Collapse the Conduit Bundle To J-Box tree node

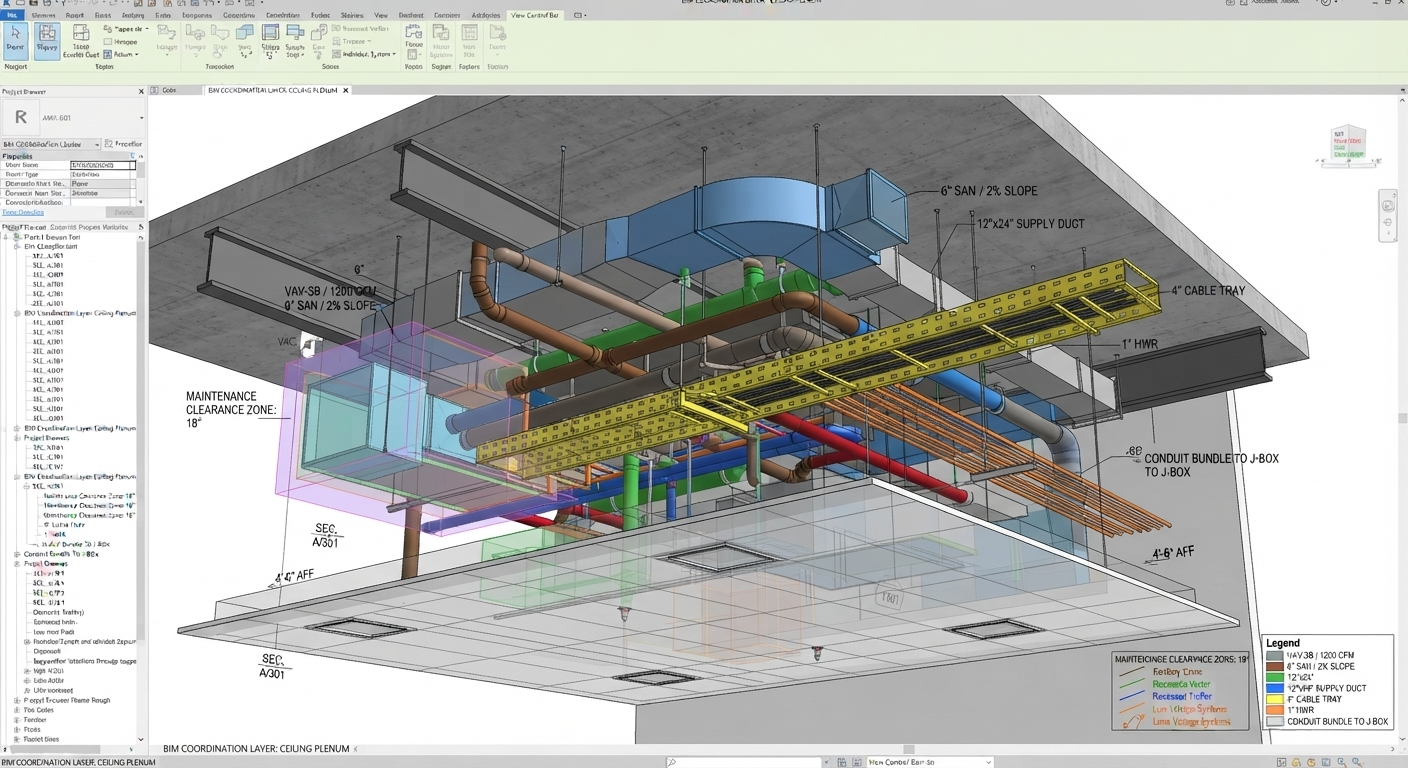point(16,554)
